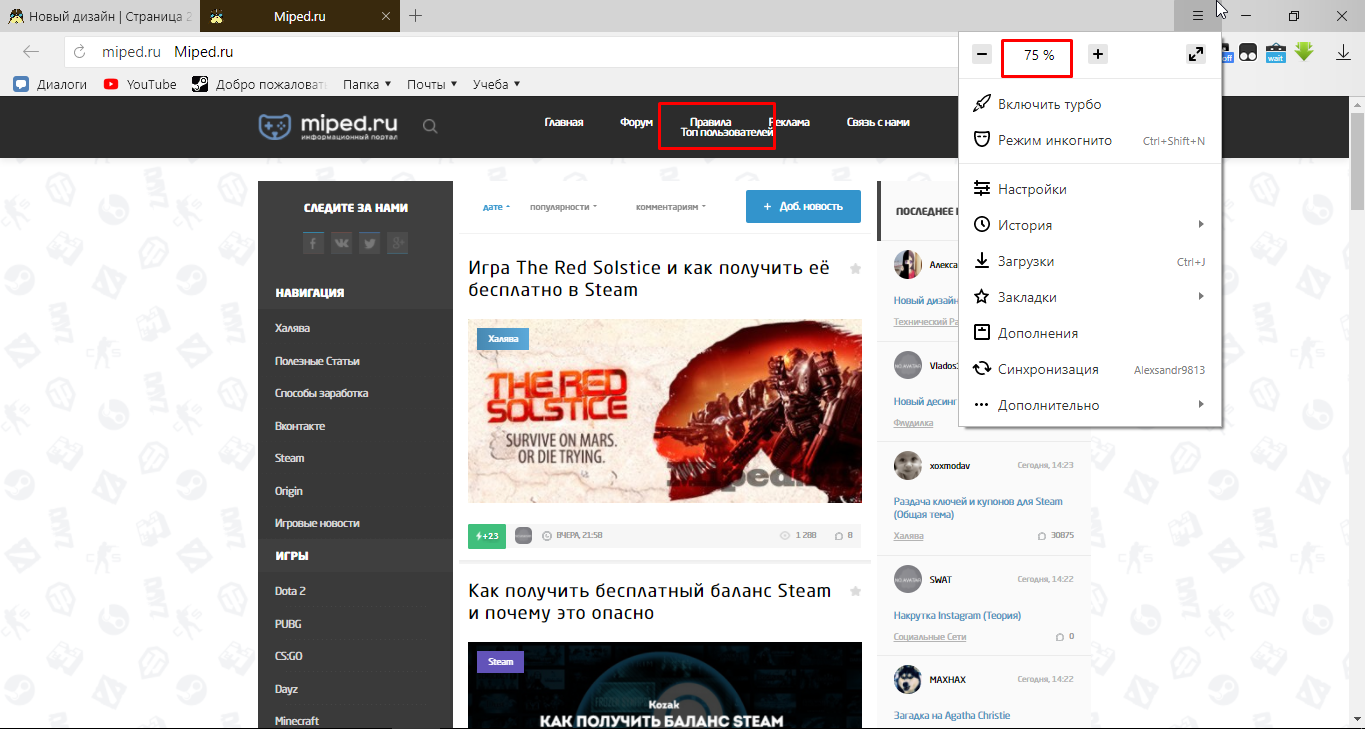Focus the address bar showing miped.ru
The height and width of the screenshot is (729, 1365).
[510, 52]
